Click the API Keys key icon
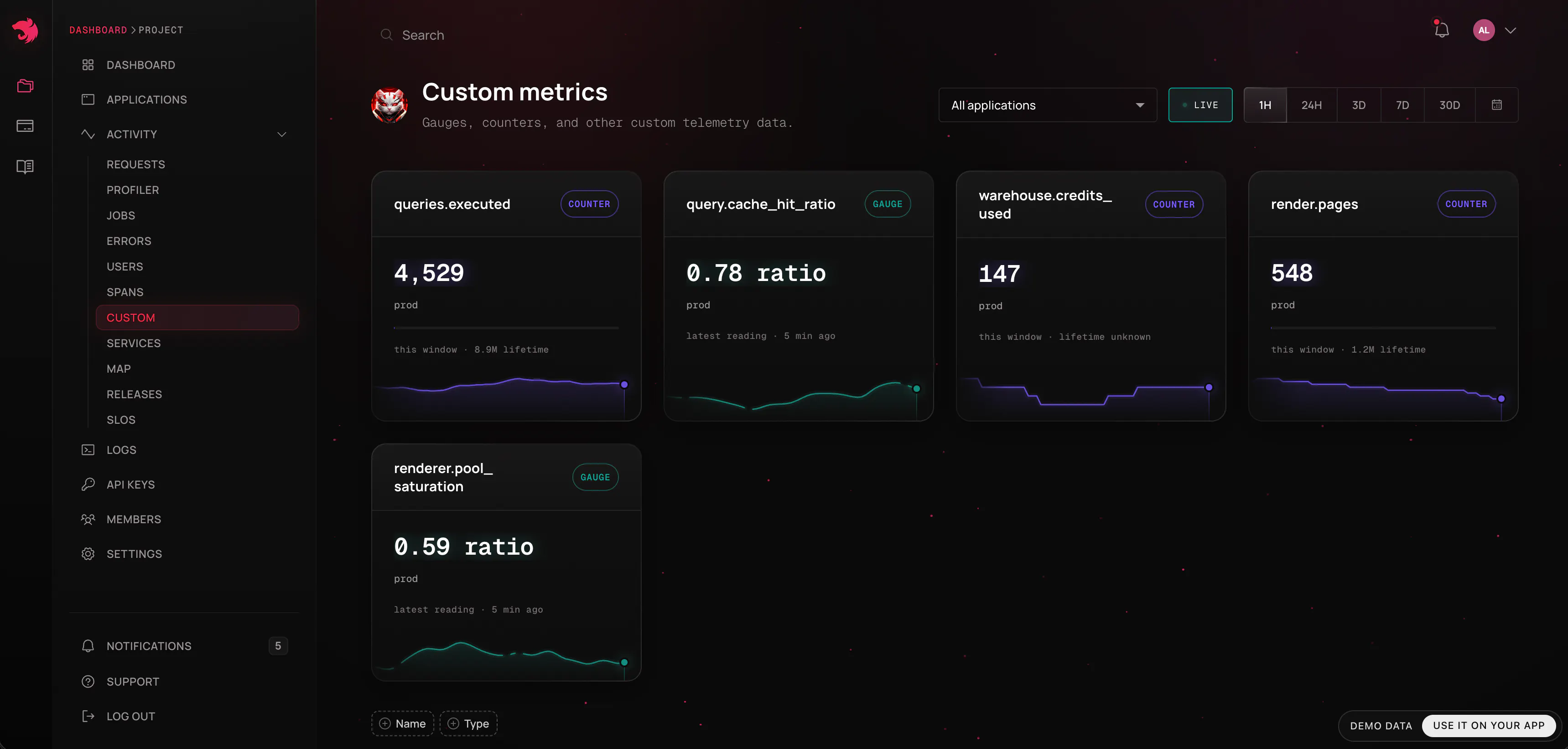 pos(88,485)
